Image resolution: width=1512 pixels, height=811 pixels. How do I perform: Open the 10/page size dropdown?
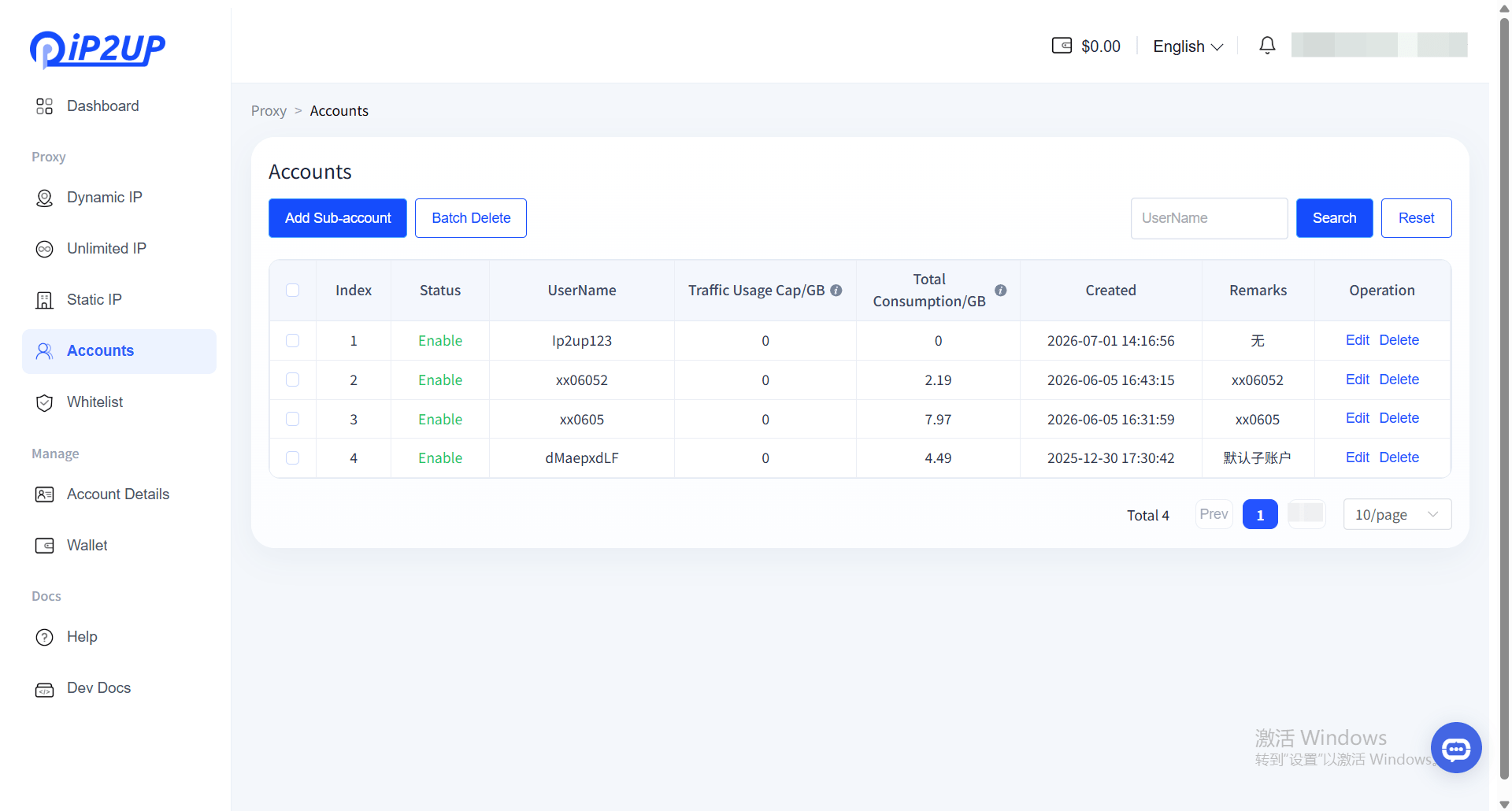[1397, 515]
